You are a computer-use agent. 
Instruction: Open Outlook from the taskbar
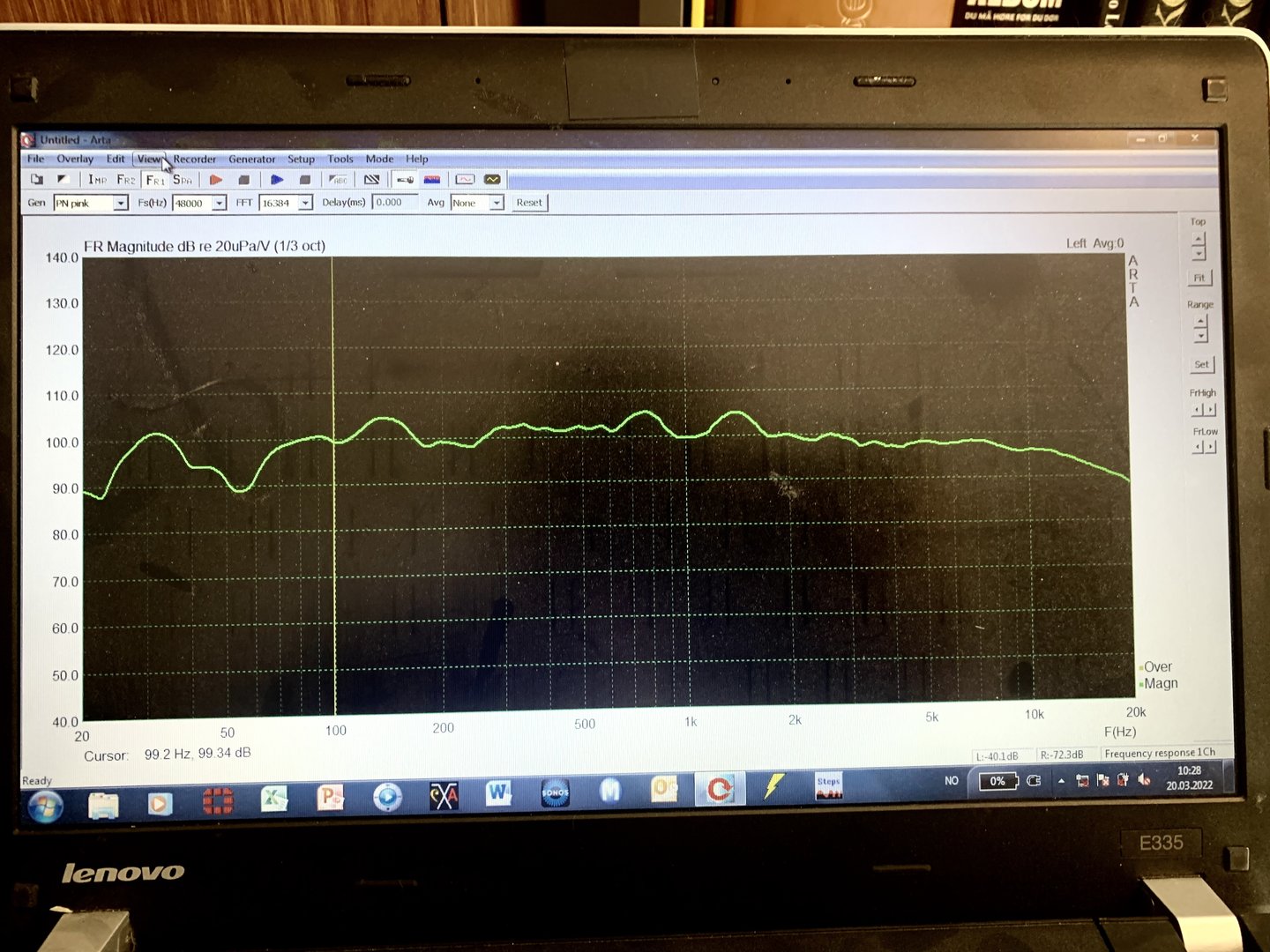664,790
